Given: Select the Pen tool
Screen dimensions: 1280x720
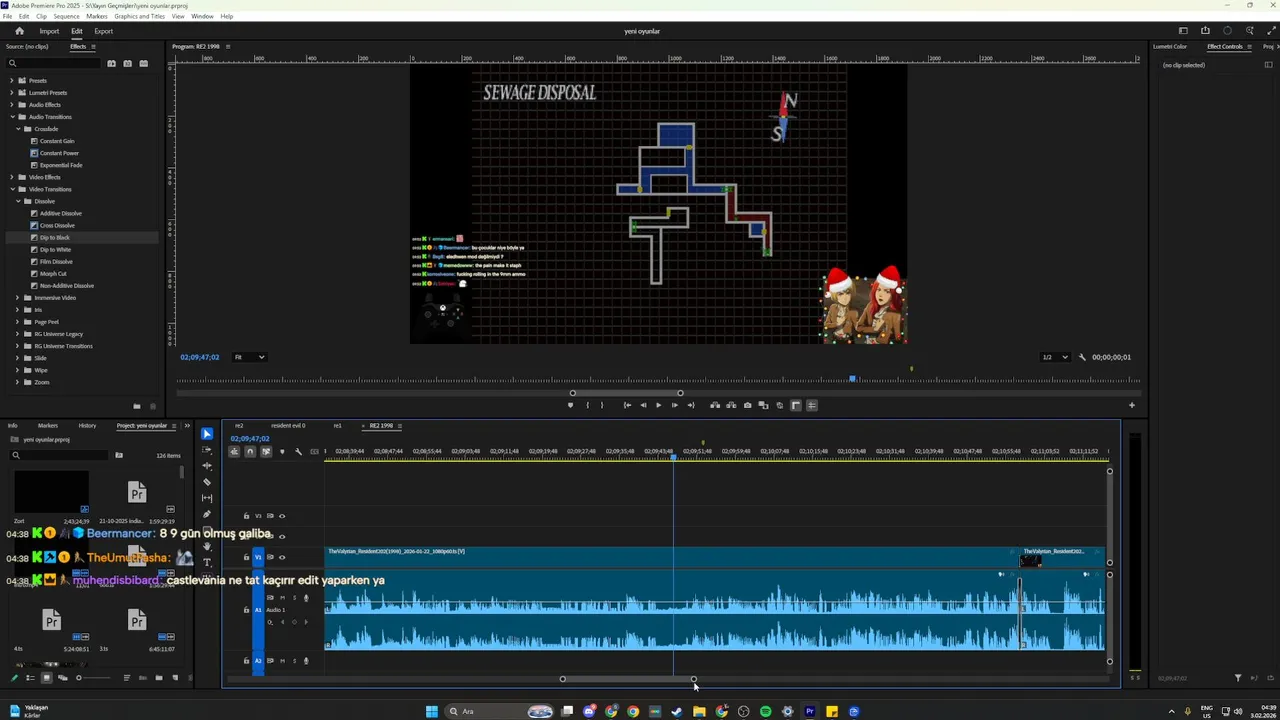Looking at the screenshot, I should point(207,514).
